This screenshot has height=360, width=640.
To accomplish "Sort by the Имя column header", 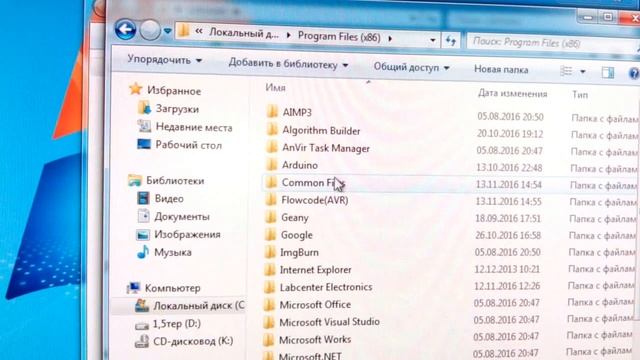I will point(276,87).
